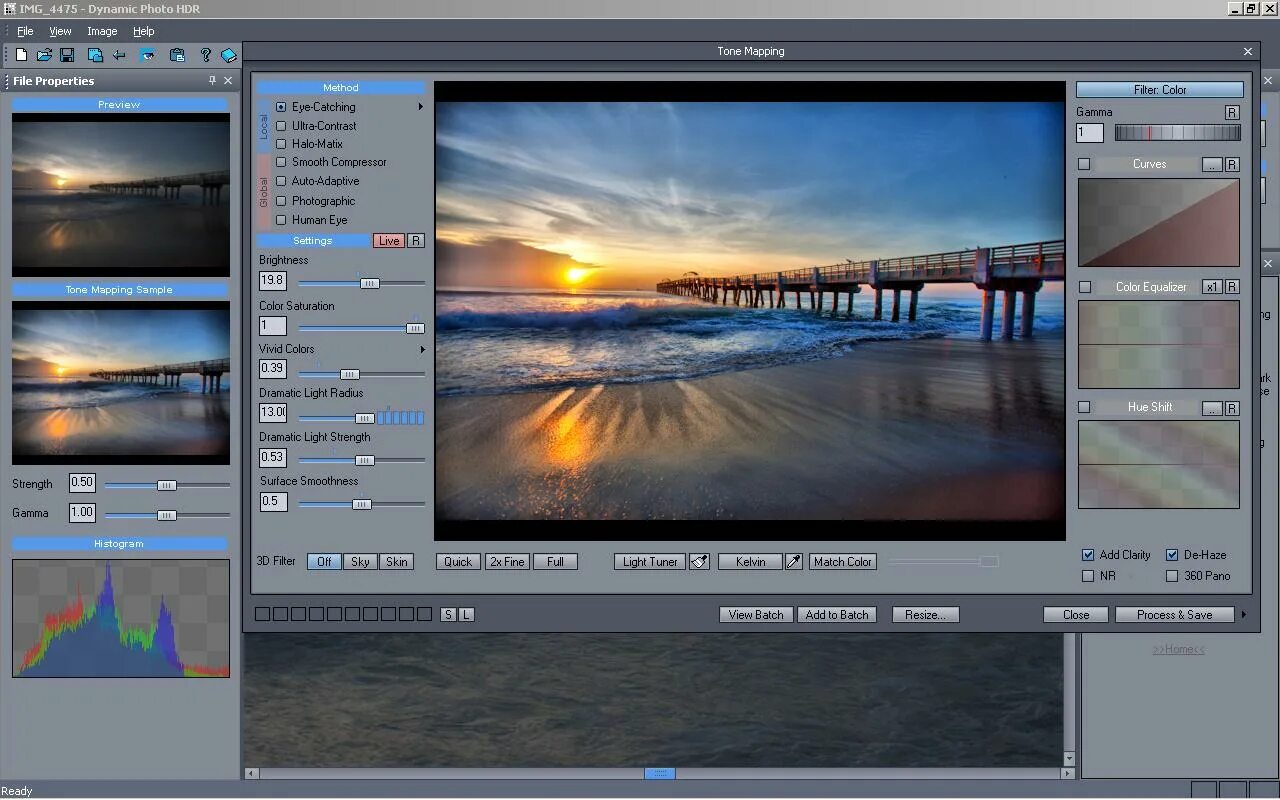Click the View Batch button
Viewport: 1280px width, 800px height.
click(x=756, y=614)
